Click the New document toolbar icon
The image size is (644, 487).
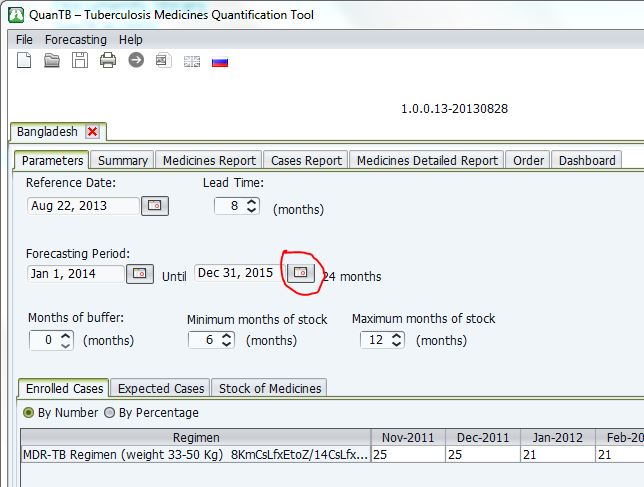click(x=24, y=60)
